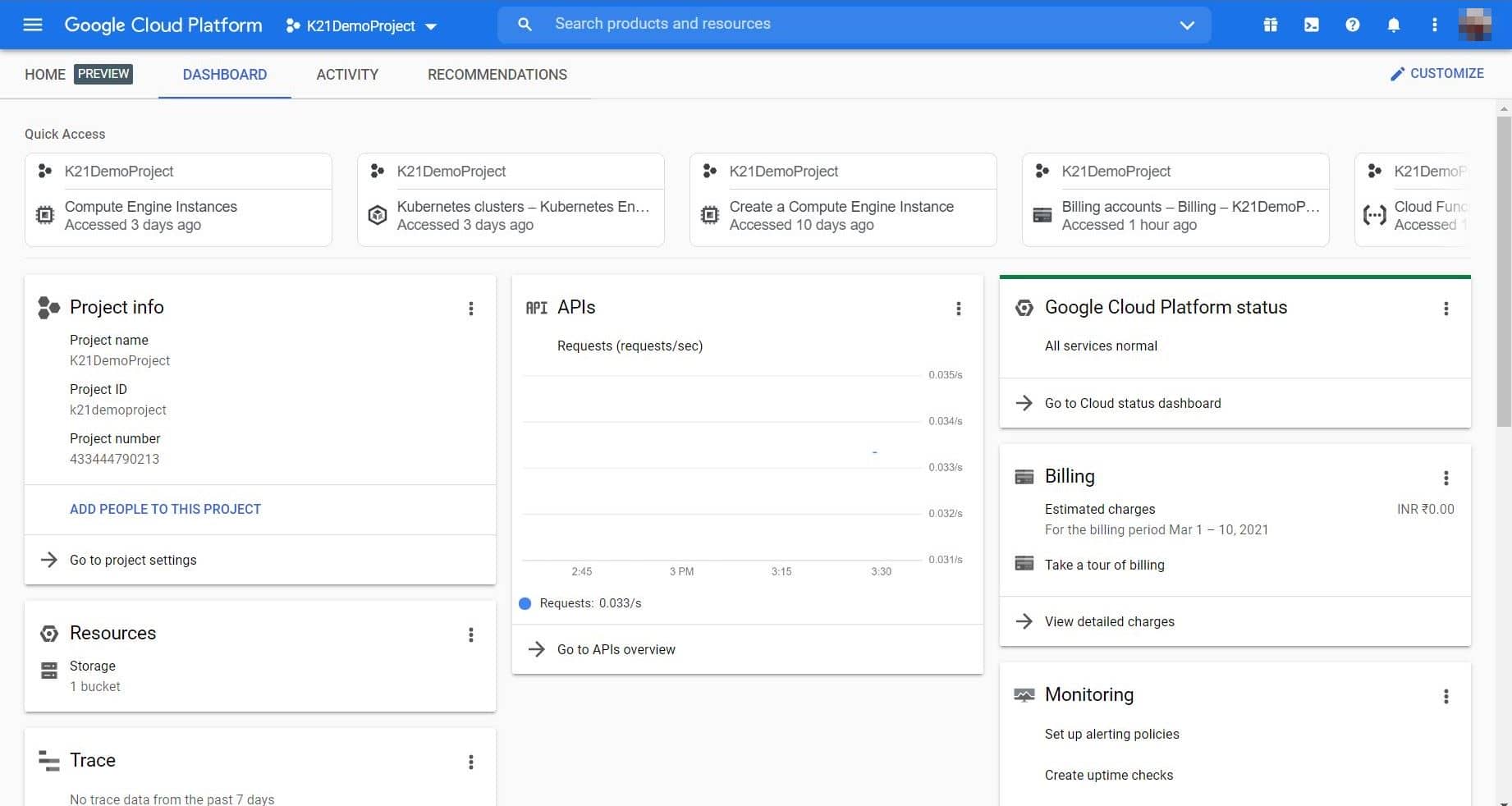Open the Project info options menu
Viewport: 1512px width, 806px height.
pos(471,309)
